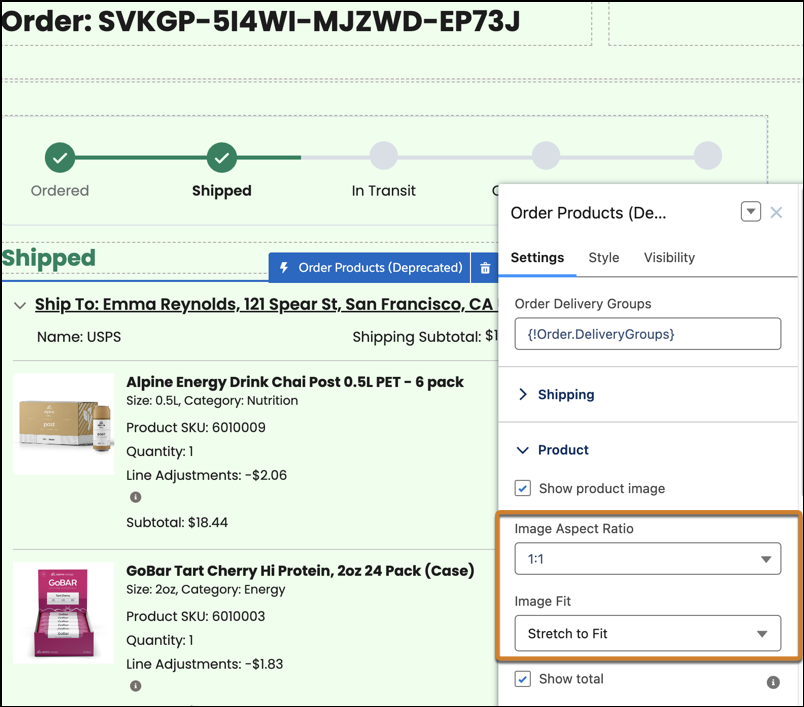Click info icon below Alpine line adjustments
Viewport: 804px width, 707px height.
coord(135,497)
